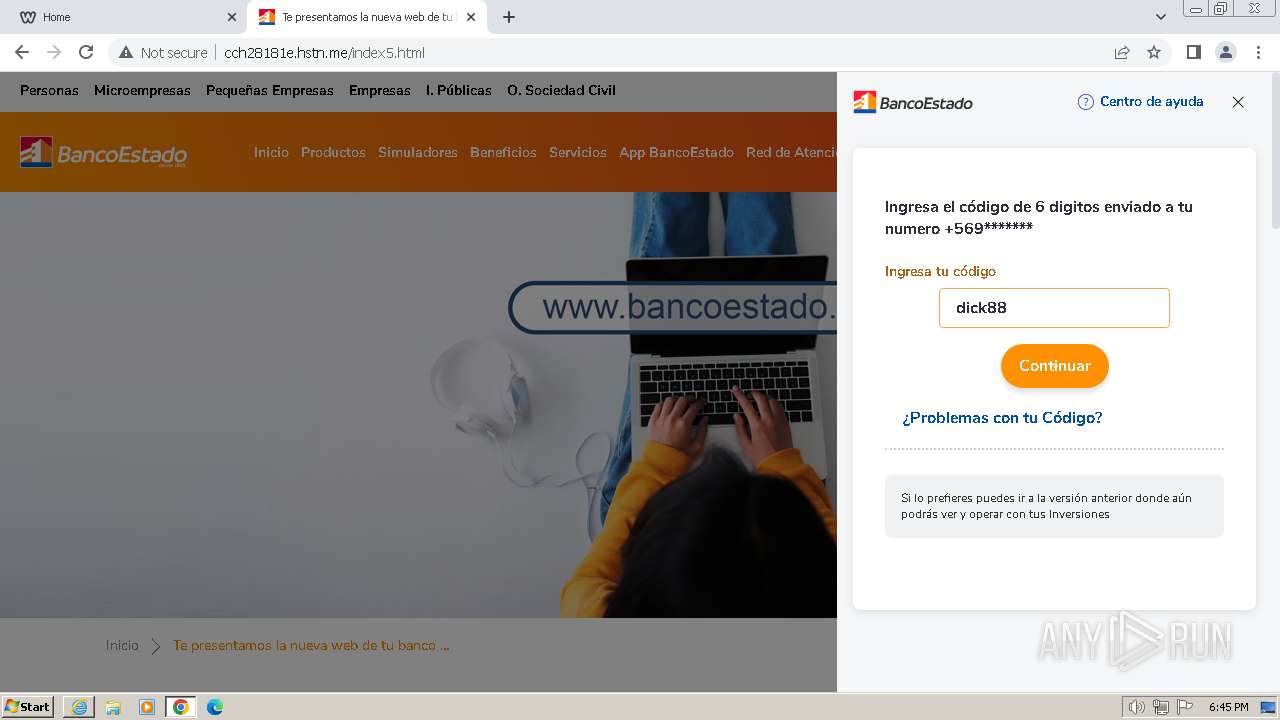Open a new tab with plus icon
1280x720 pixels.
(509, 17)
